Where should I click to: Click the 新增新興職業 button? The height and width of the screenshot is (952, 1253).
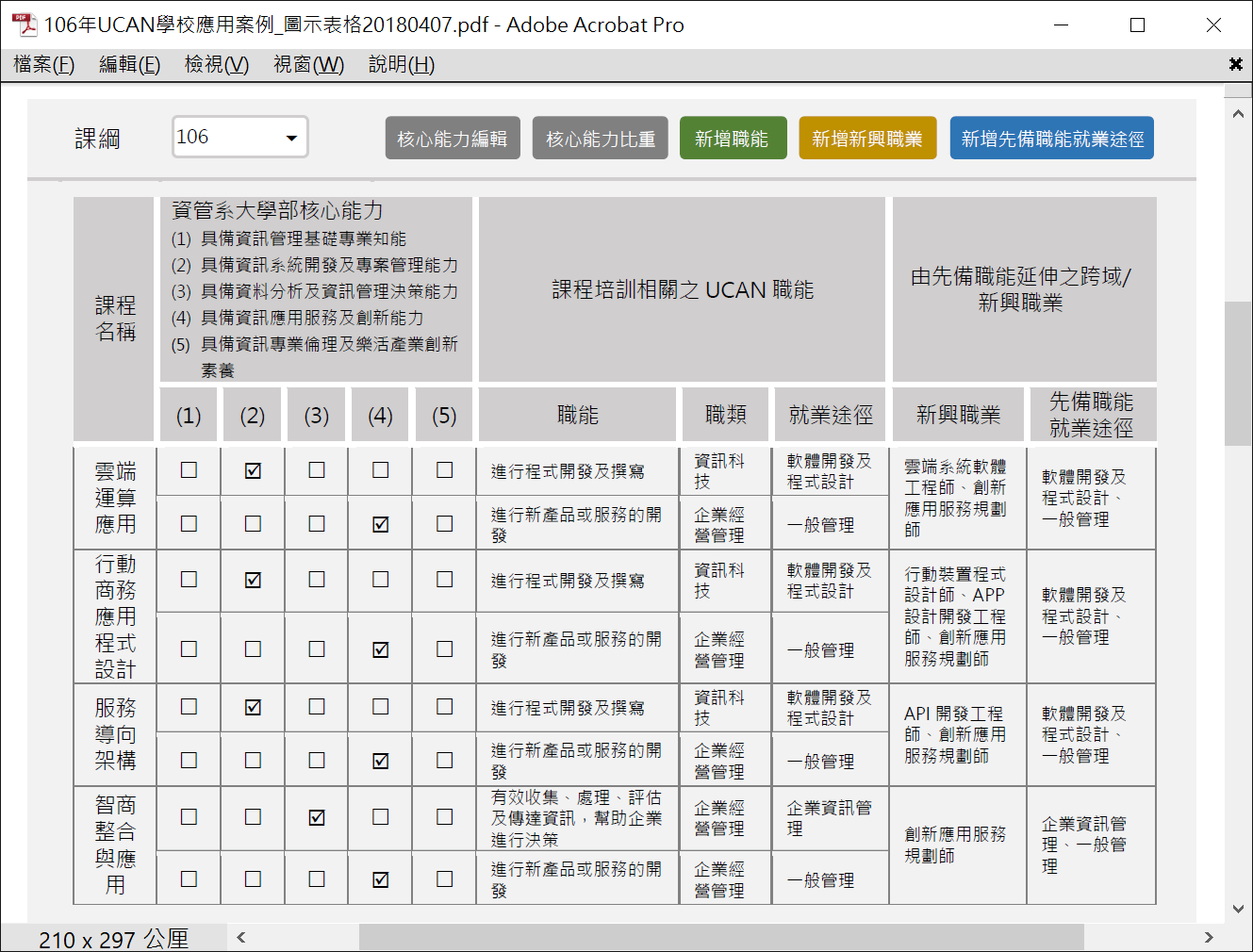click(867, 139)
